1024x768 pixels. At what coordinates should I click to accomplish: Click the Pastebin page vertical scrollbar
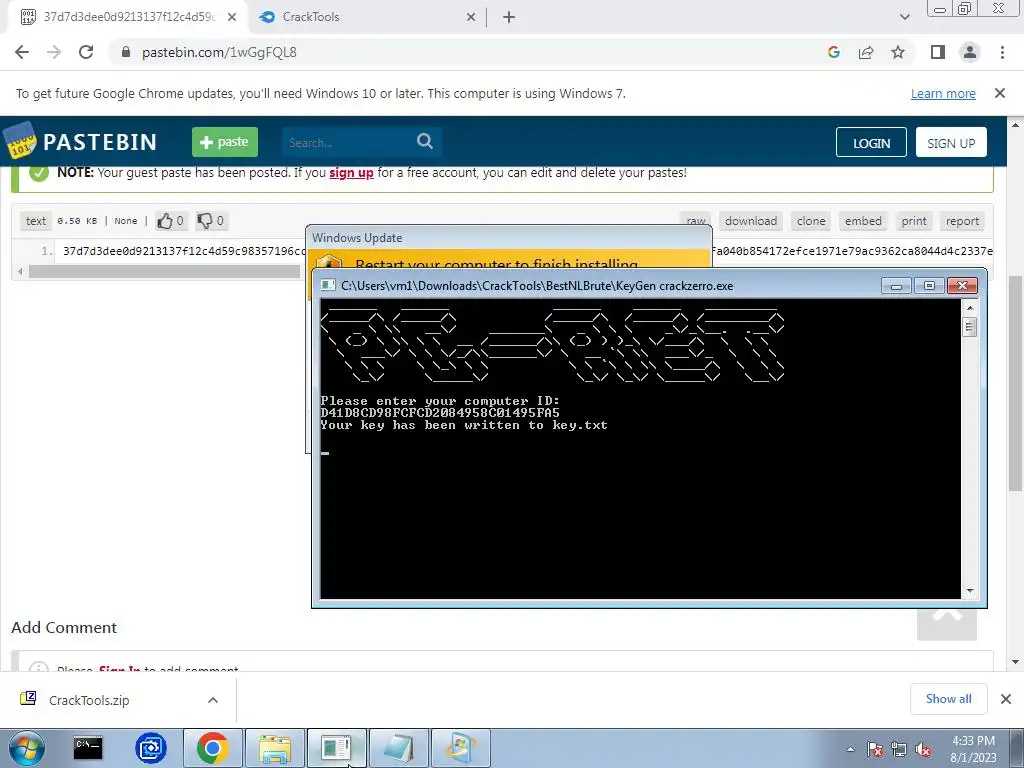pyautogui.click(x=1015, y=382)
